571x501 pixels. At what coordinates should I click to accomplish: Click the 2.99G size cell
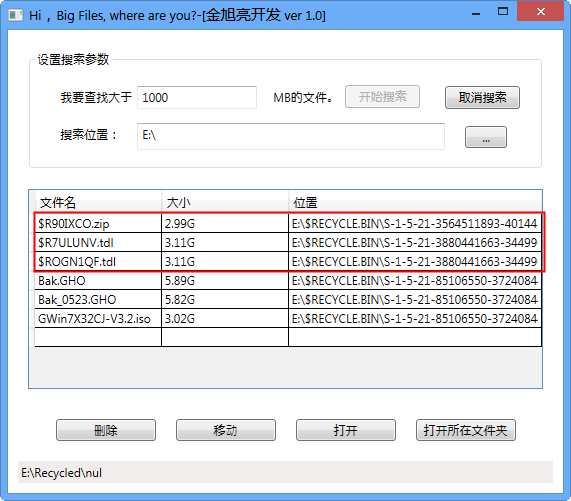click(225, 224)
